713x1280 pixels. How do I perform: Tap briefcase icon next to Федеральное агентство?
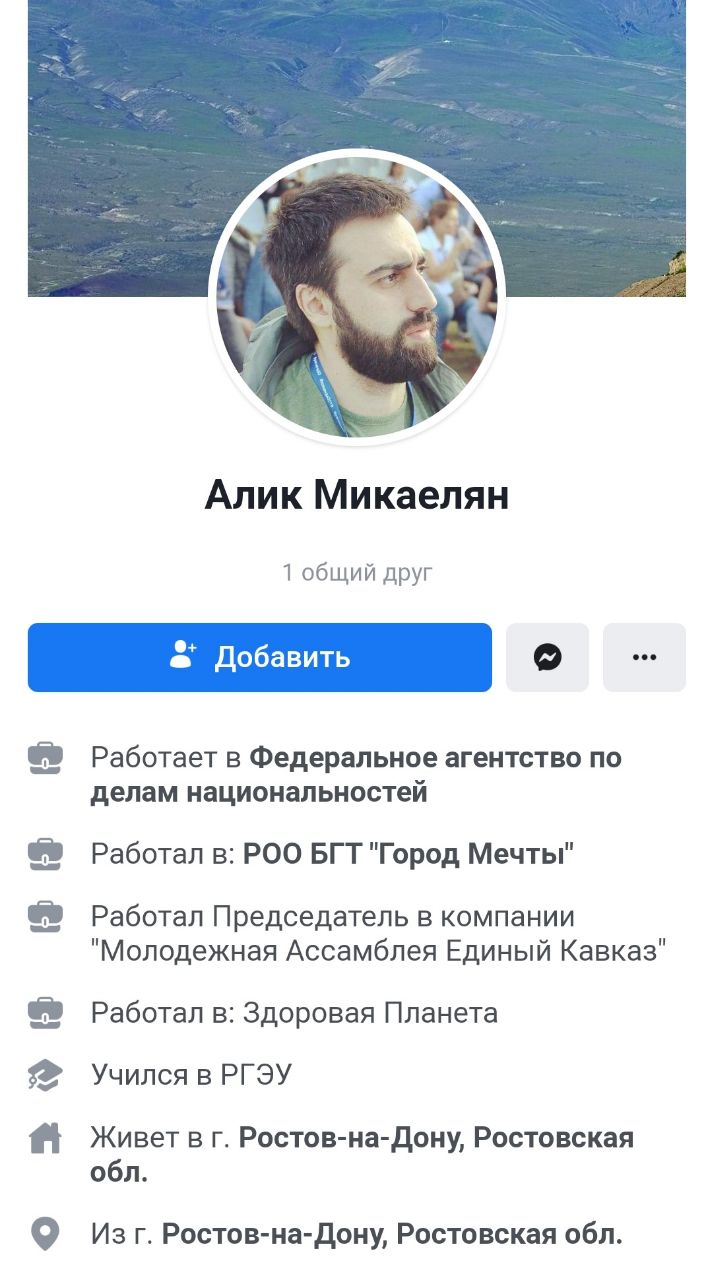click(46, 758)
